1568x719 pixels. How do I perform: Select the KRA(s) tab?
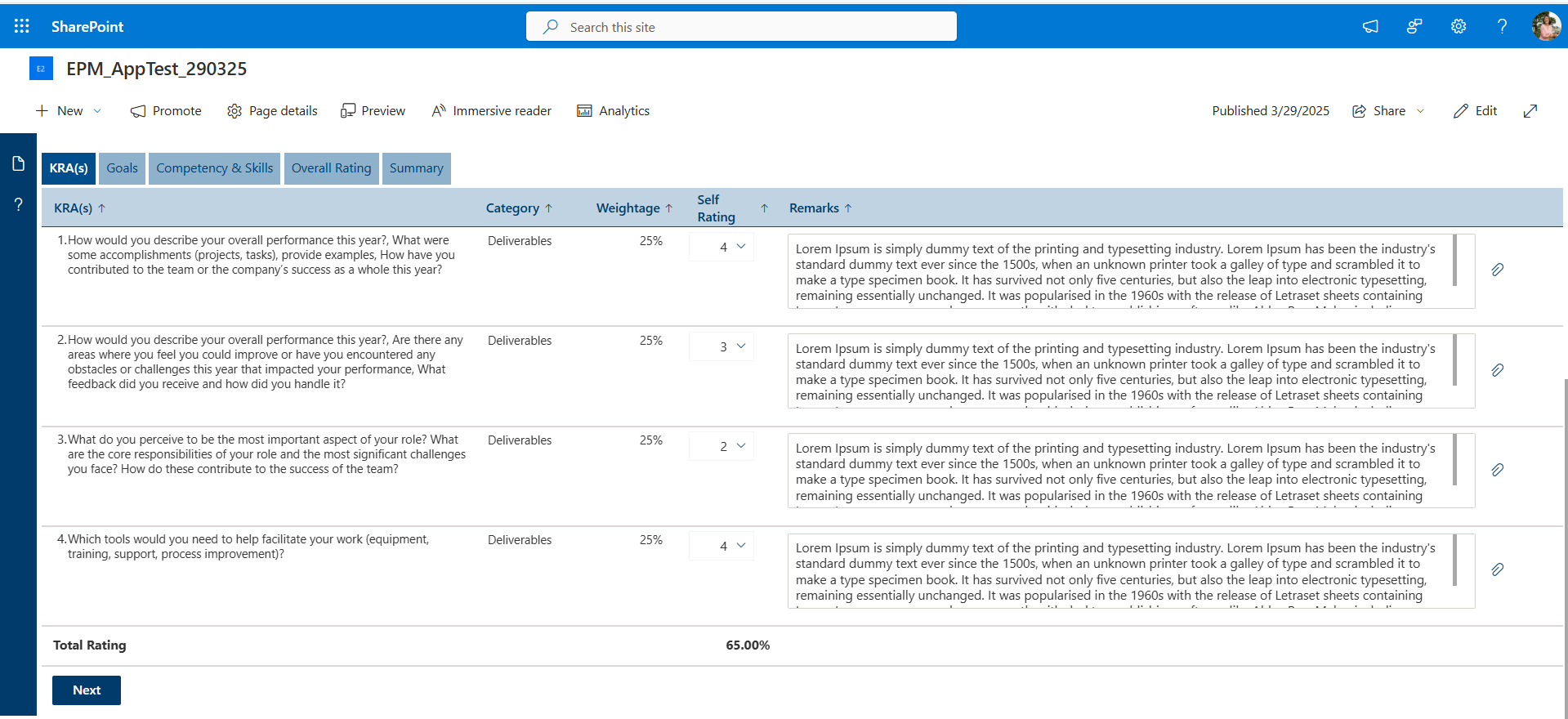click(69, 168)
